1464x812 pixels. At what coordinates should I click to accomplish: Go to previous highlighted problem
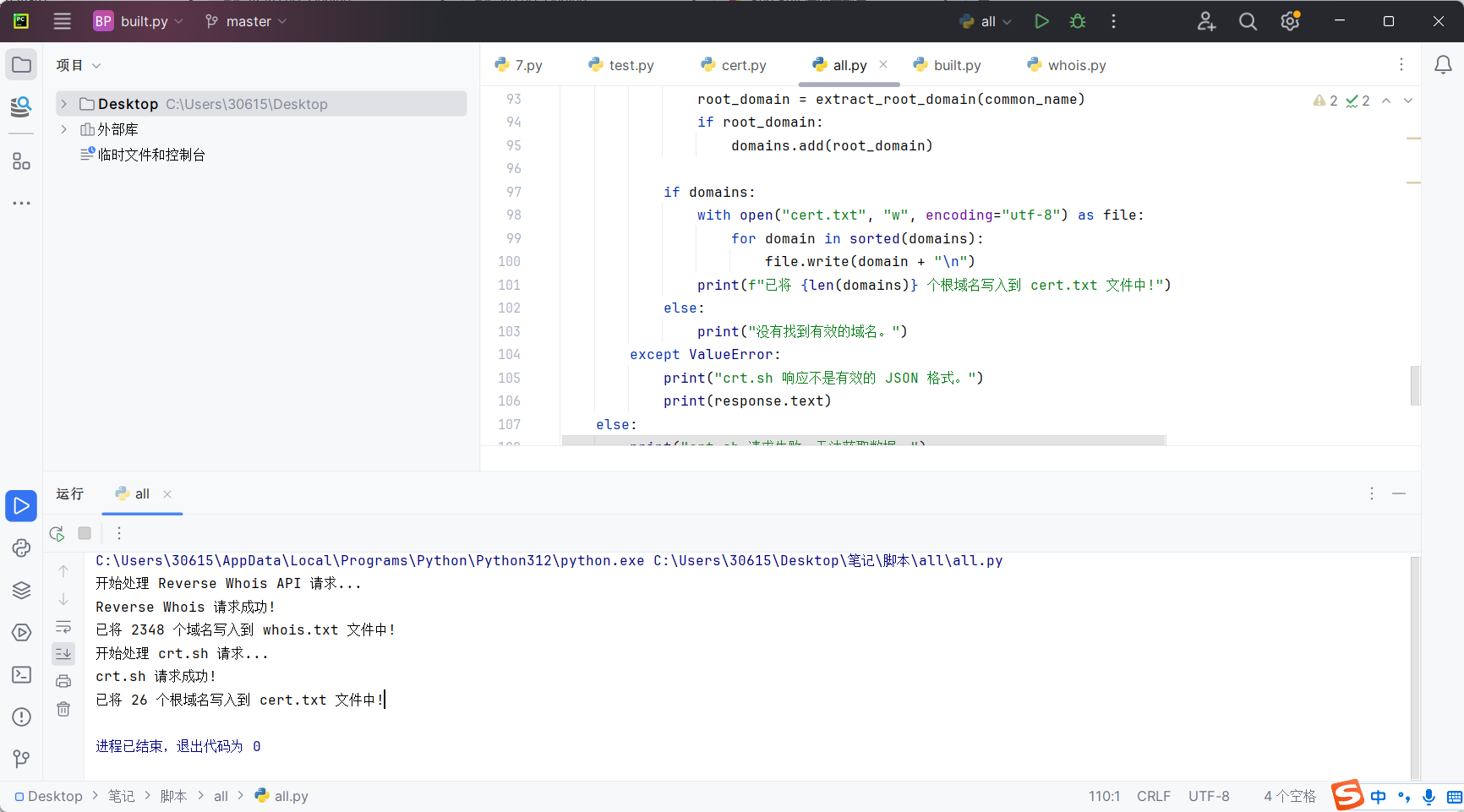[1386, 101]
